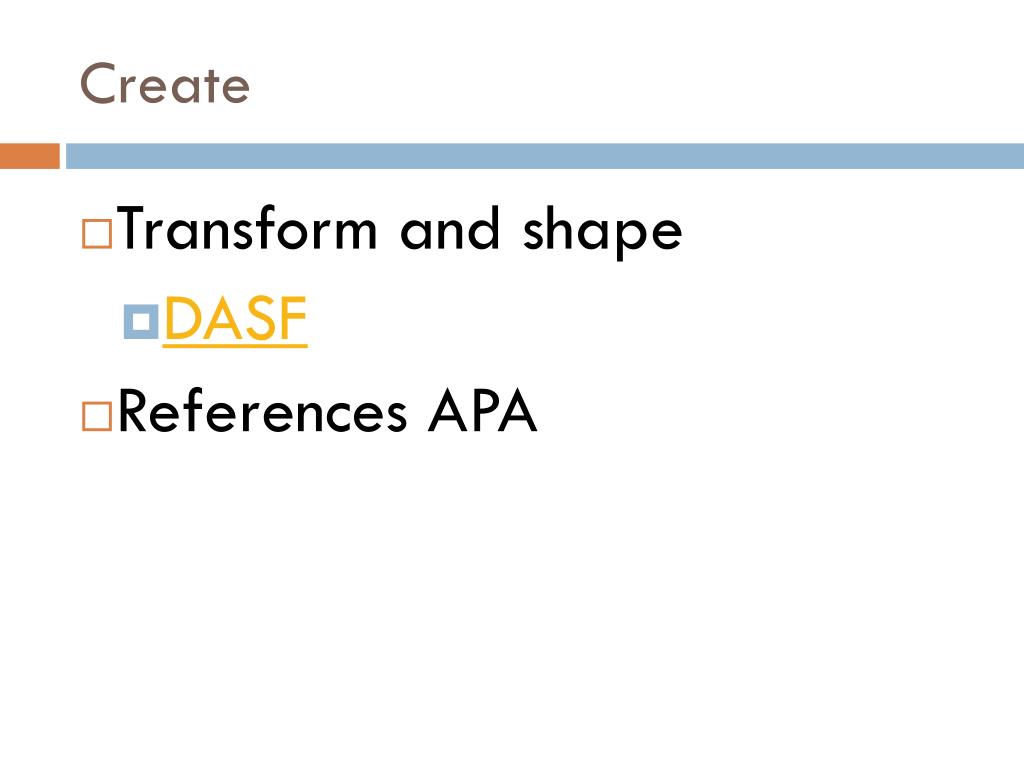
Task: Open the DASF hyperlink
Action: click(x=235, y=319)
